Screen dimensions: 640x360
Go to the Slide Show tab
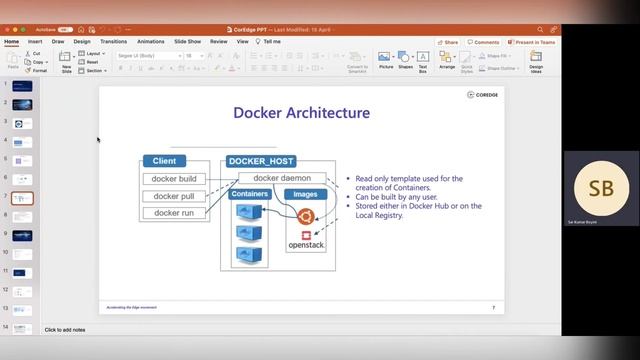tap(187, 42)
